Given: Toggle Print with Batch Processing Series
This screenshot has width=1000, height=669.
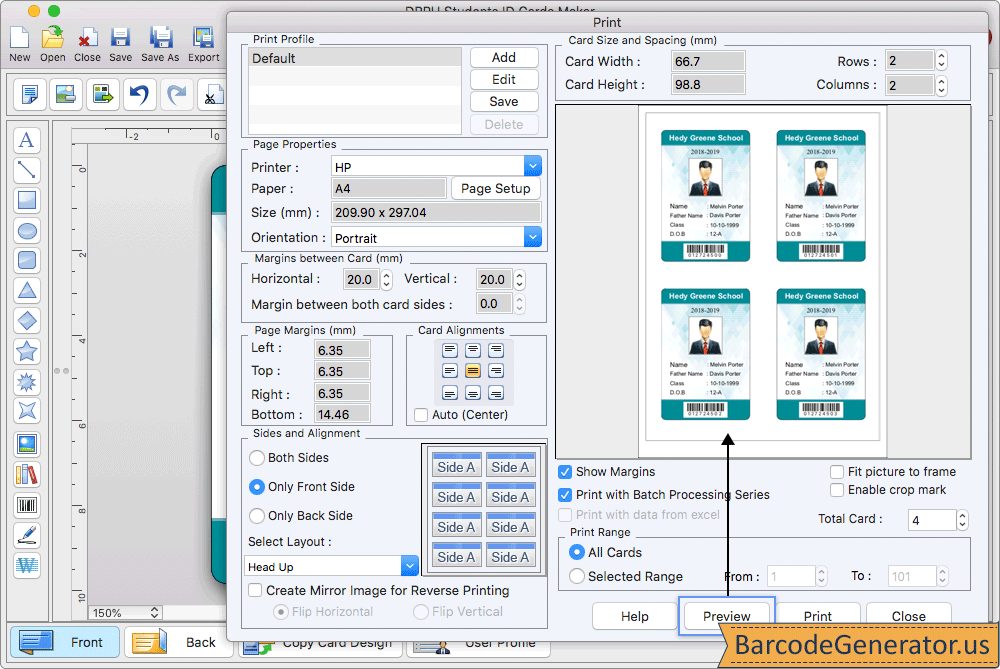Looking at the screenshot, I should 565,495.
